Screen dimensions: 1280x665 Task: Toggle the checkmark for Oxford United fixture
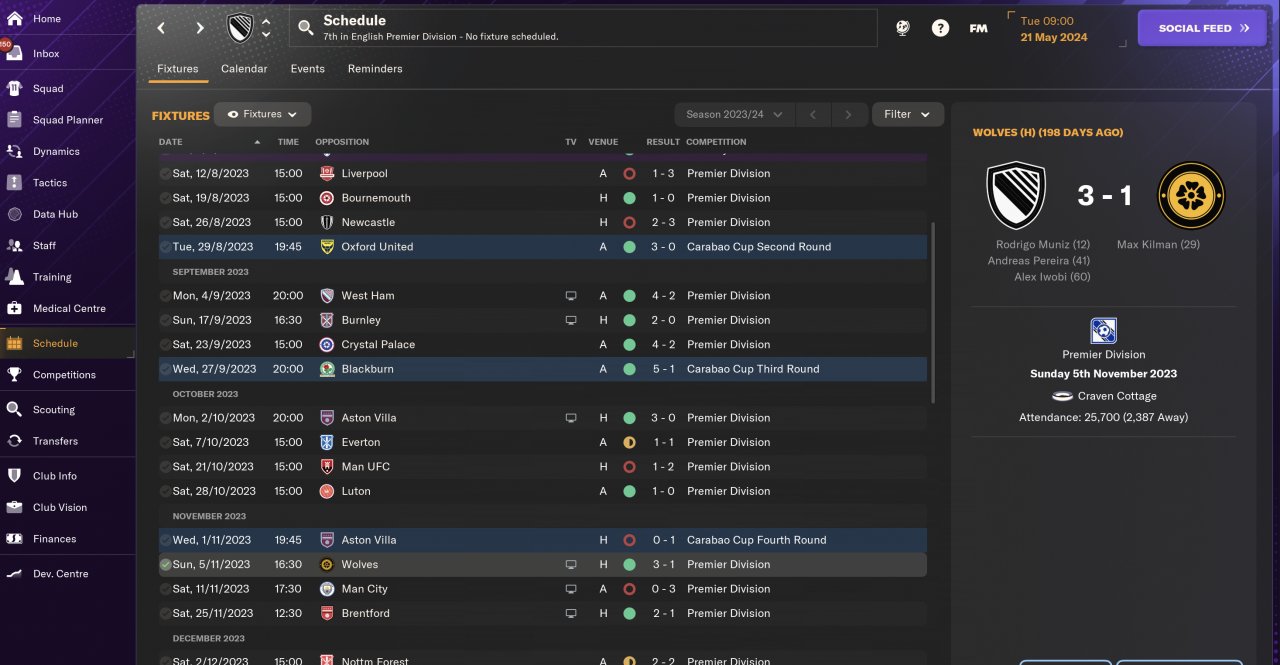click(x=165, y=247)
